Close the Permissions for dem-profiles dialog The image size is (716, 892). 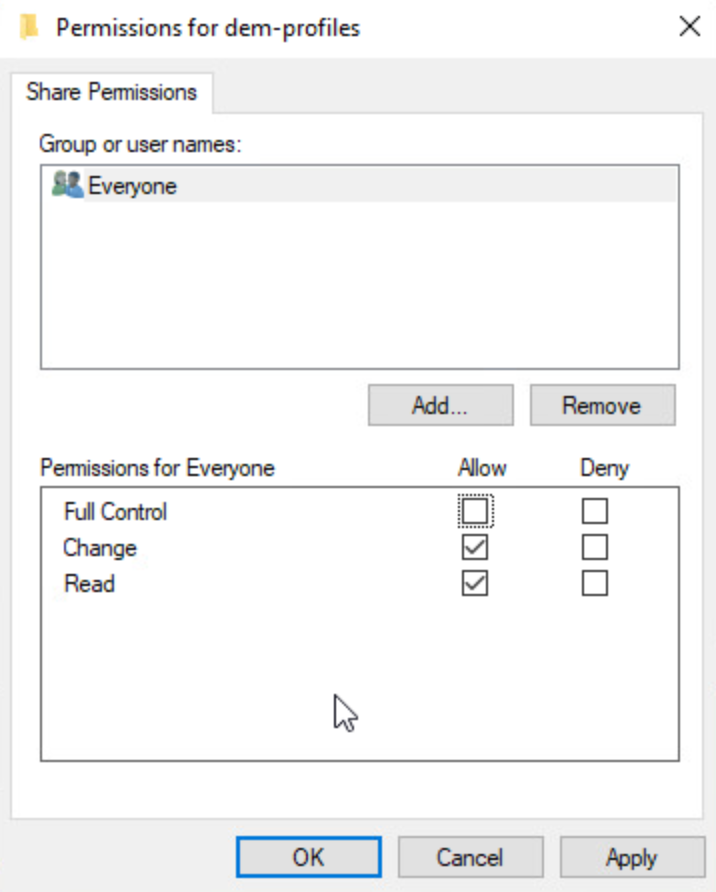(x=689, y=27)
